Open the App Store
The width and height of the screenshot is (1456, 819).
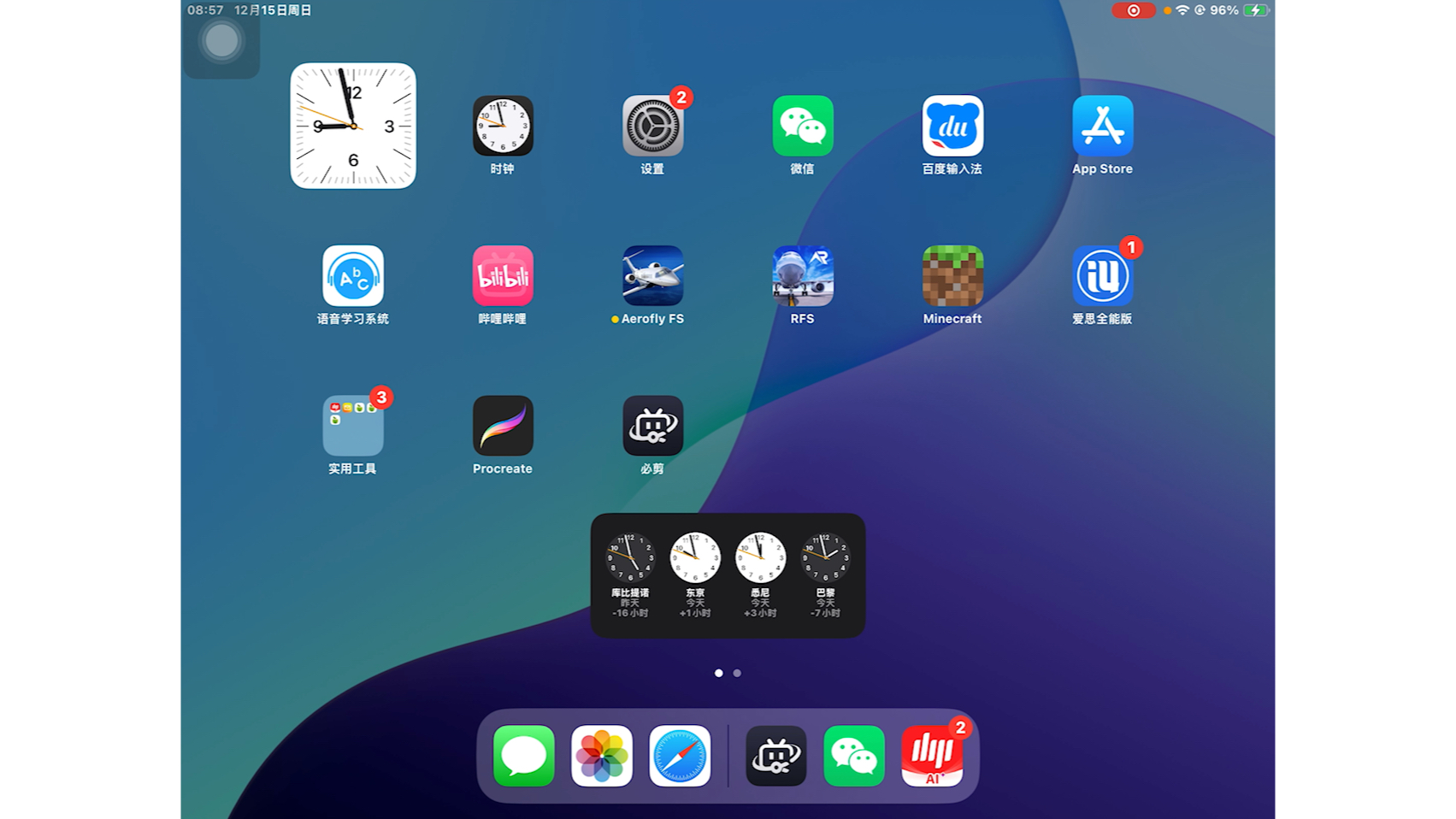(x=1103, y=126)
